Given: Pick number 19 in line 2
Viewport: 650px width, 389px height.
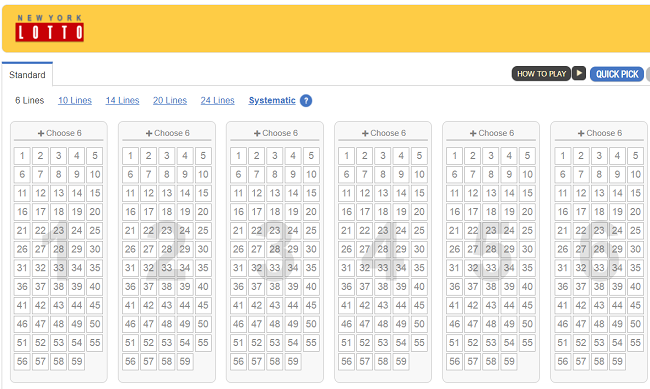Looking at the screenshot, I should pos(185,212).
